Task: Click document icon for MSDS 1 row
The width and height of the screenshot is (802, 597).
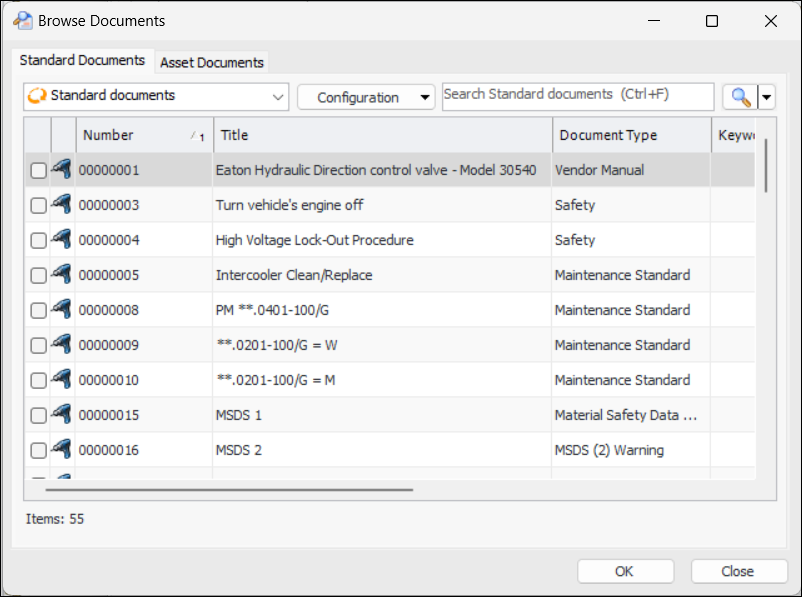Action: pos(62,415)
